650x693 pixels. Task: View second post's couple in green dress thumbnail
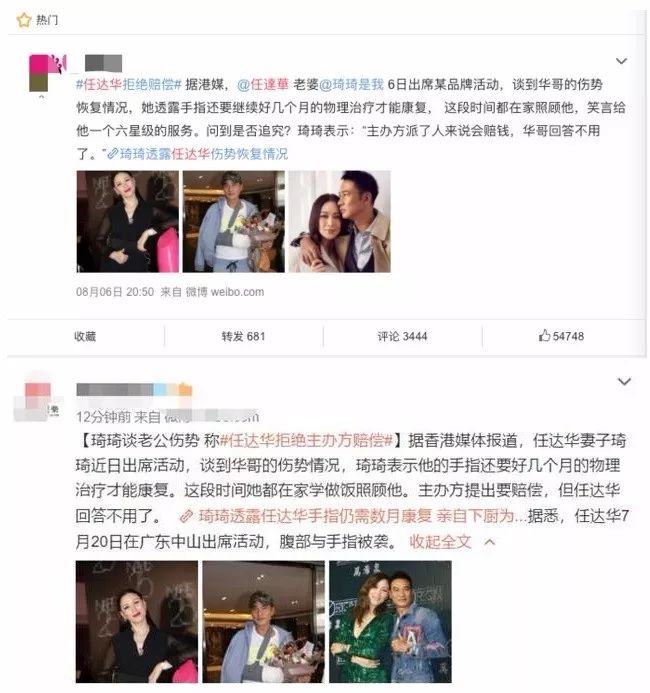click(390, 621)
